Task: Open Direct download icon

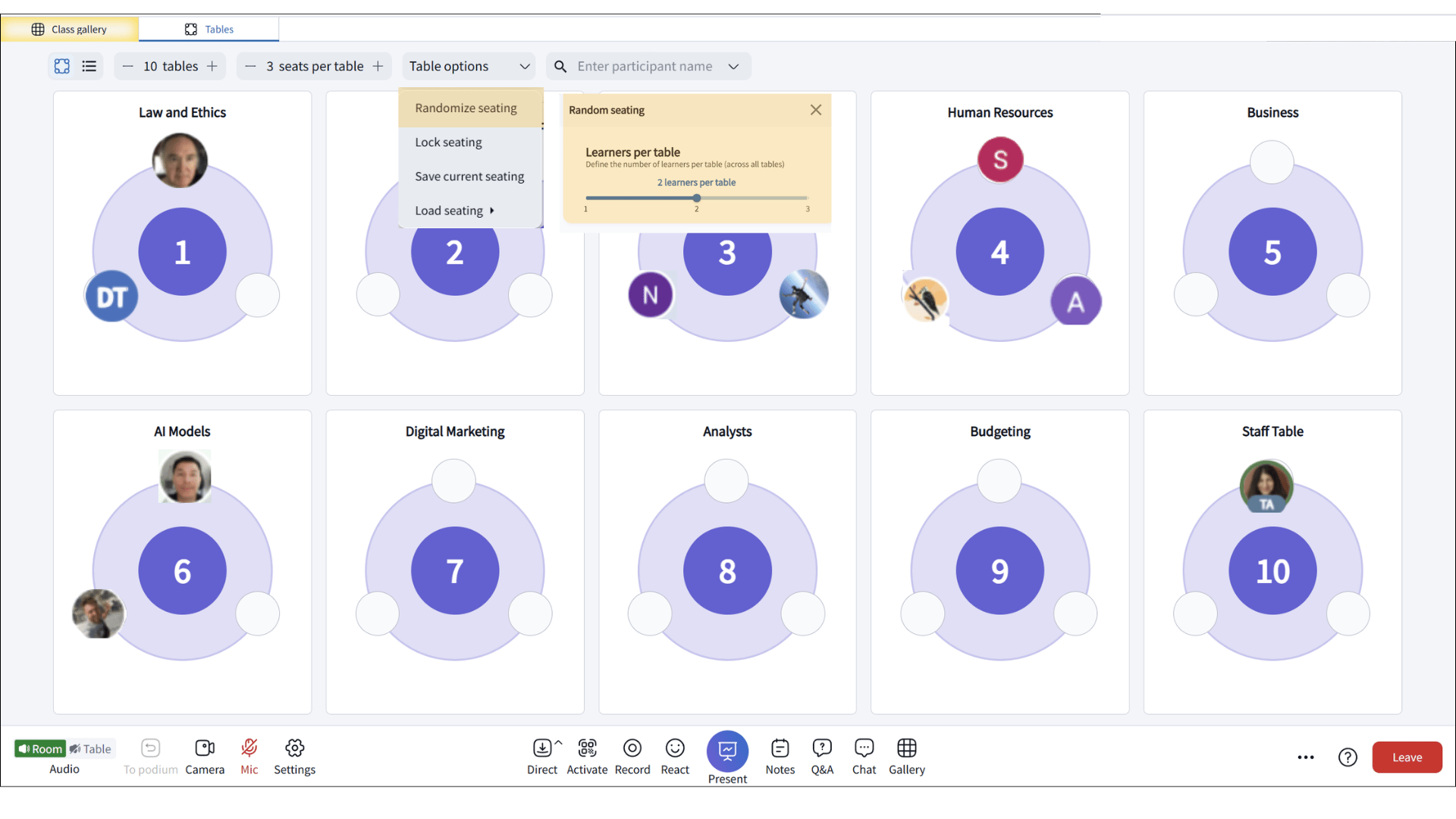Action: [542, 748]
